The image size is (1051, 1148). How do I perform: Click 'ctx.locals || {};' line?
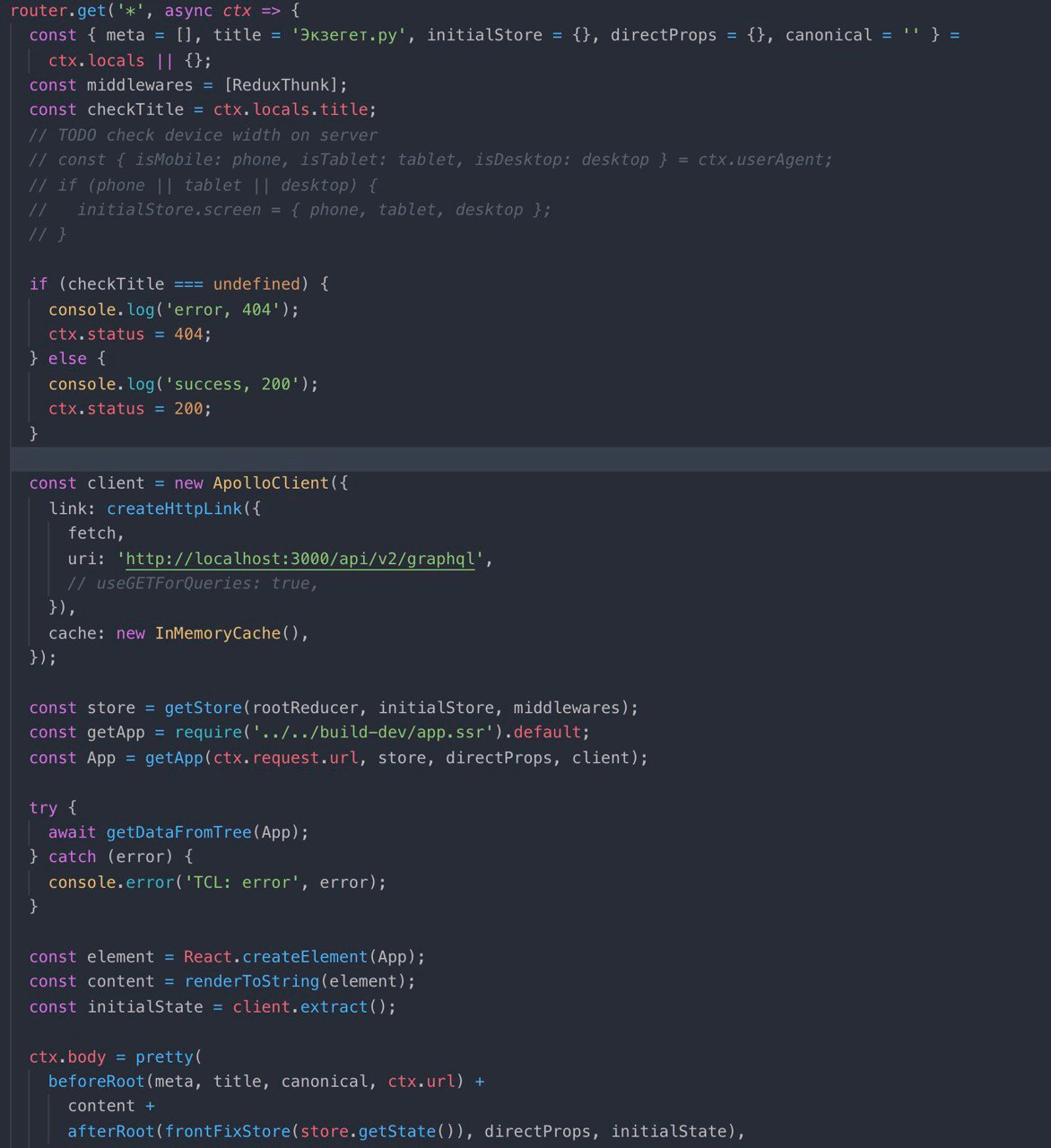coord(130,61)
